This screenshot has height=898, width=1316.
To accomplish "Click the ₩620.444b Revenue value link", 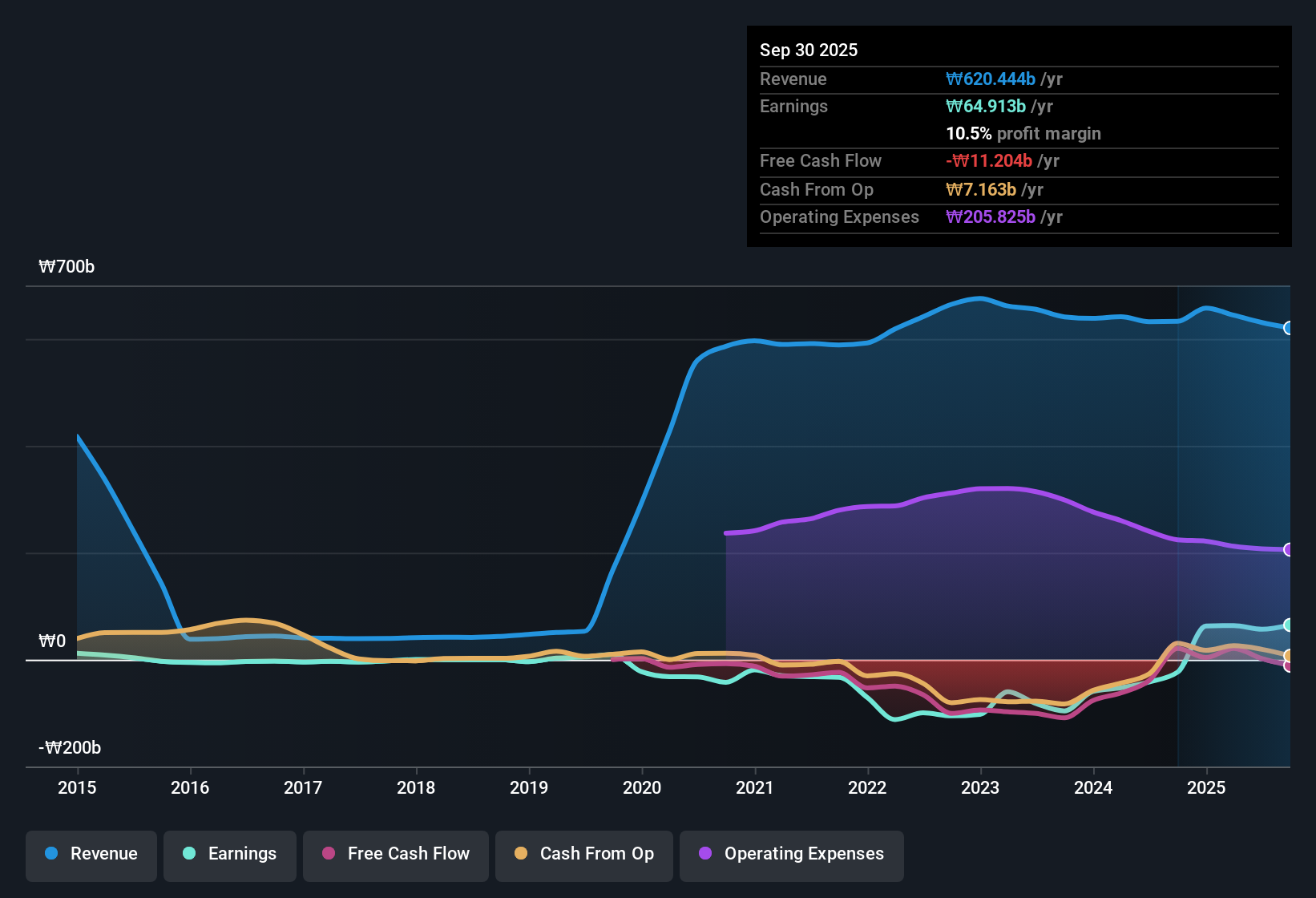I will [990, 79].
